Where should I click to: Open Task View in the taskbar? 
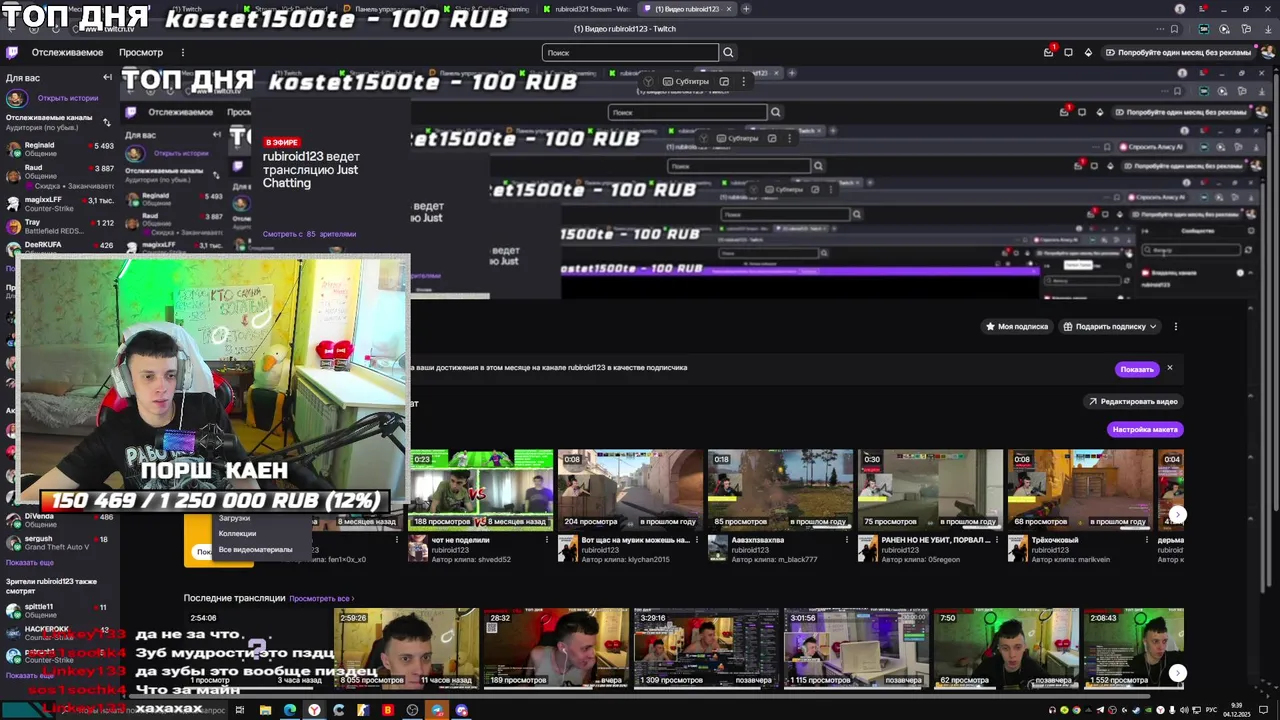(x=240, y=710)
